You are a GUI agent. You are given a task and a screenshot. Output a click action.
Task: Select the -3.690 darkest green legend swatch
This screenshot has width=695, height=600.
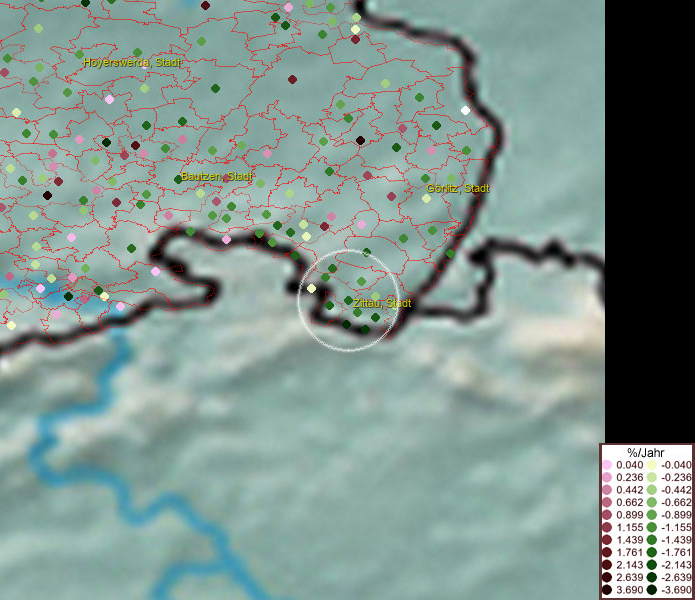click(652, 591)
